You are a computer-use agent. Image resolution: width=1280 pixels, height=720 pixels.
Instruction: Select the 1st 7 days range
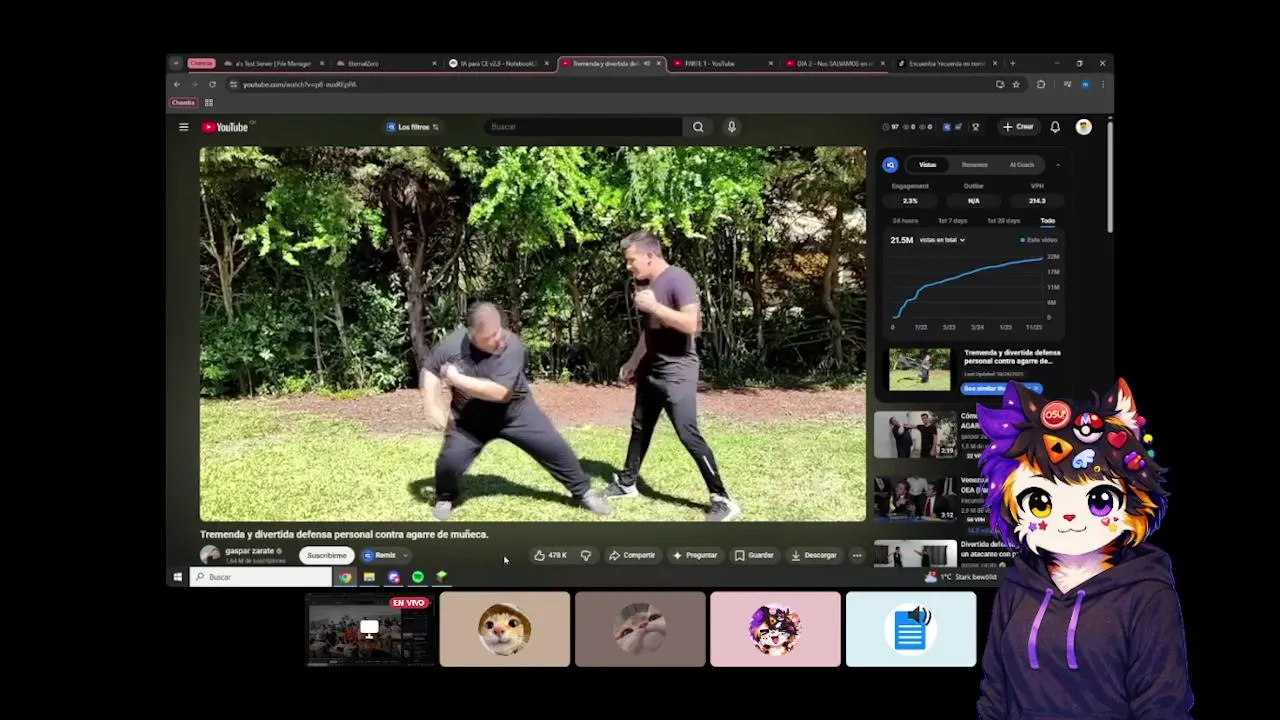952,221
